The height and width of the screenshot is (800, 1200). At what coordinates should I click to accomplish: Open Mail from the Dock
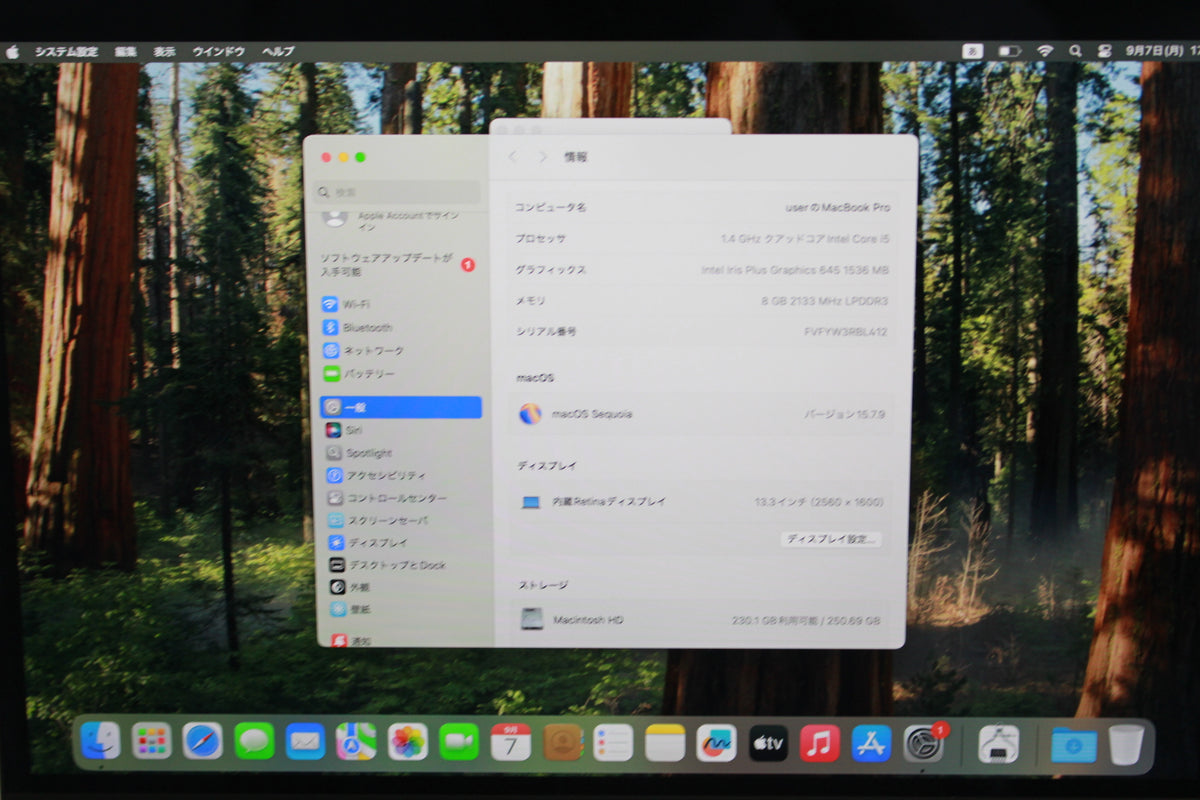point(305,741)
